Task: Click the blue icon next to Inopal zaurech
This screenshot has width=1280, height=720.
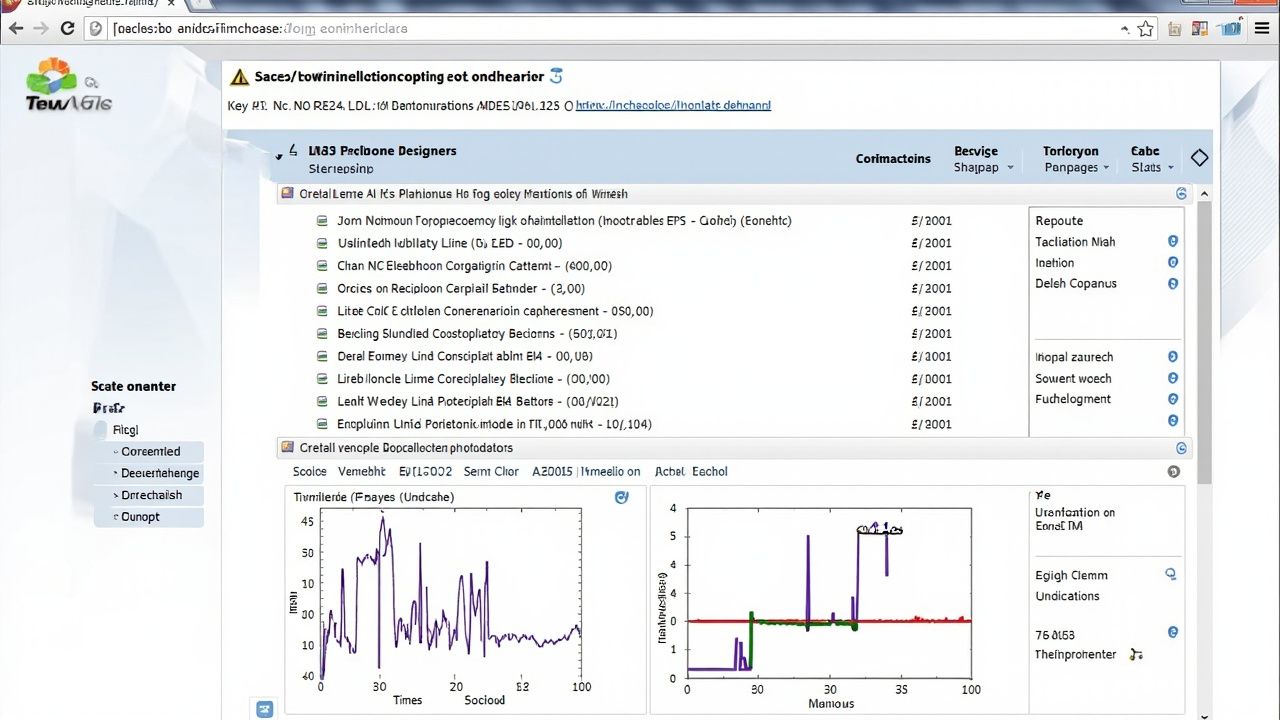Action: click(1173, 357)
